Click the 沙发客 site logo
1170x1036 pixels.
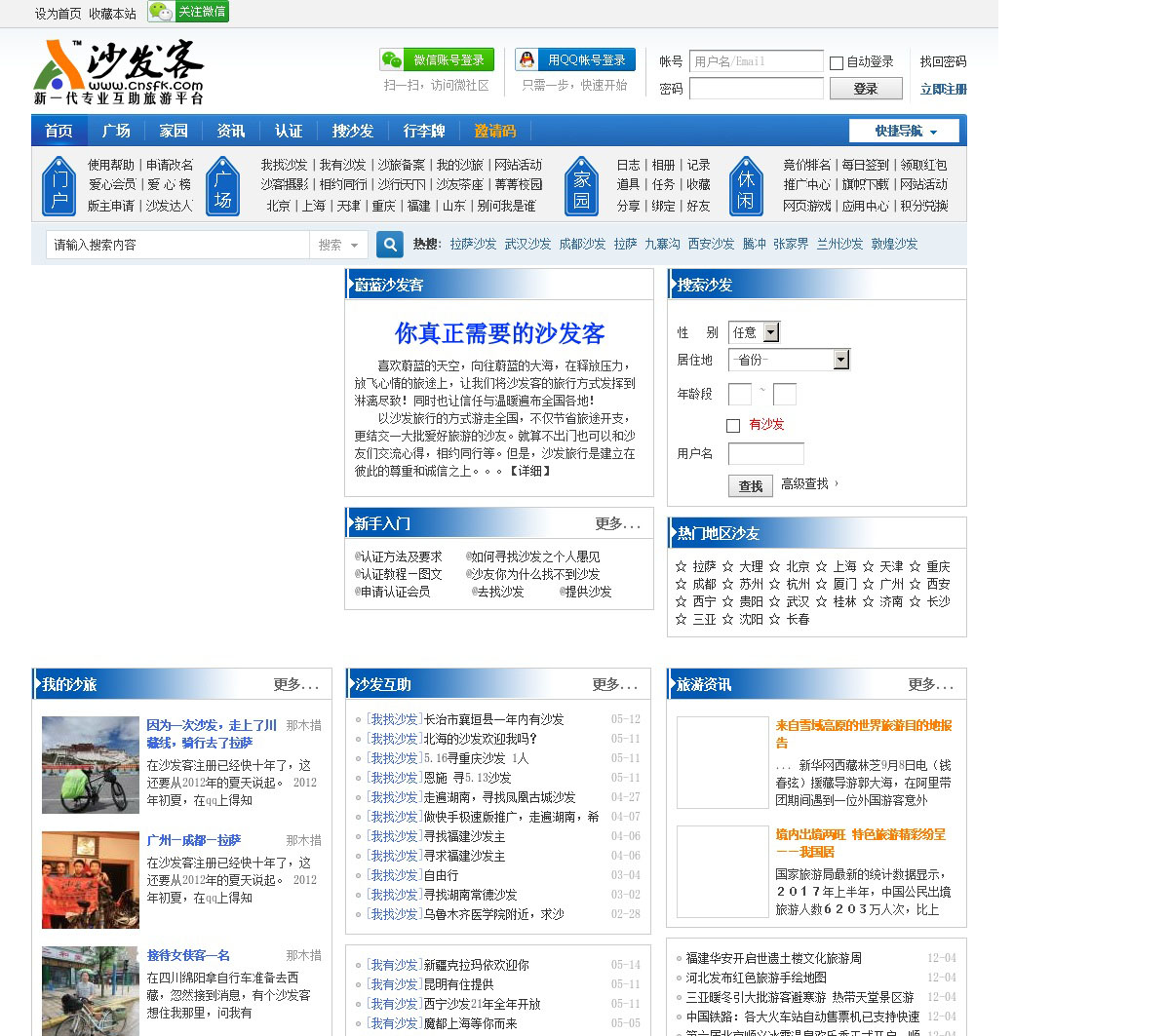(119, 72)
